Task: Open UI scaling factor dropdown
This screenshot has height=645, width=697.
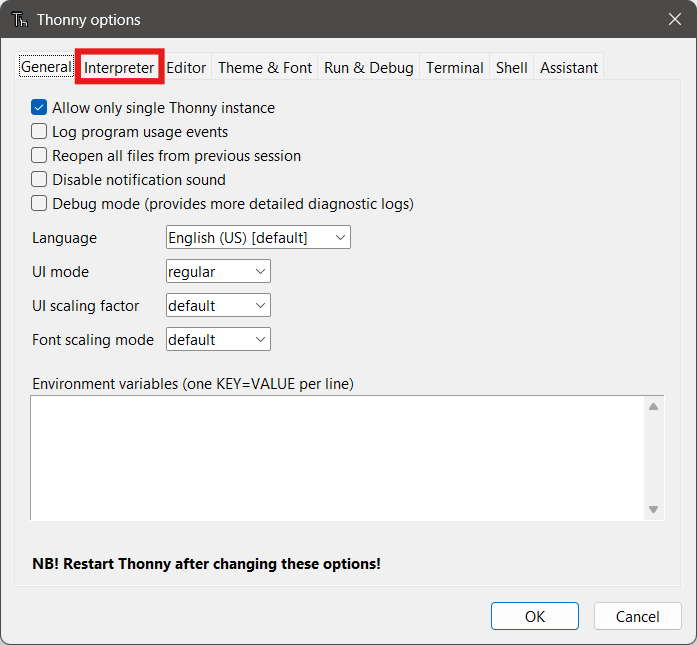Action: (x=218, y=306)
